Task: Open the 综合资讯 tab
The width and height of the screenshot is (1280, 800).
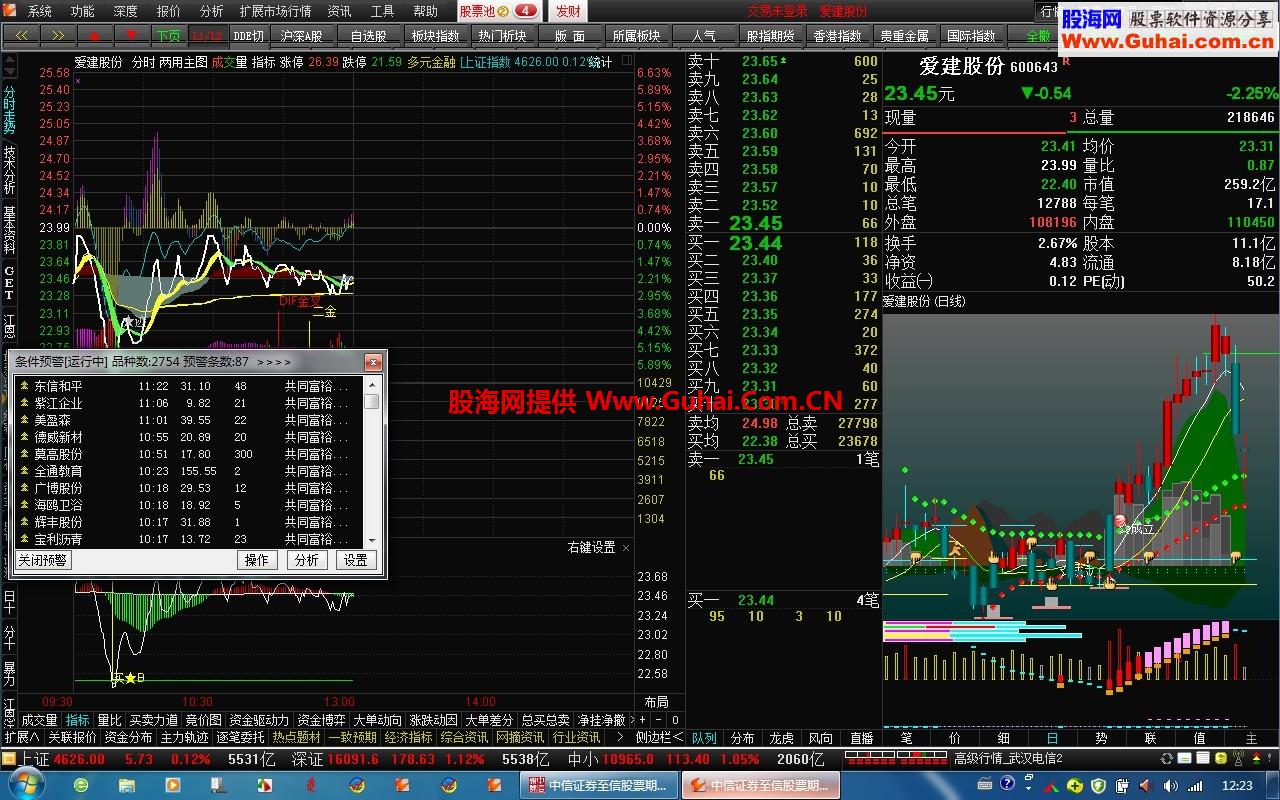Action: (465, 737)
